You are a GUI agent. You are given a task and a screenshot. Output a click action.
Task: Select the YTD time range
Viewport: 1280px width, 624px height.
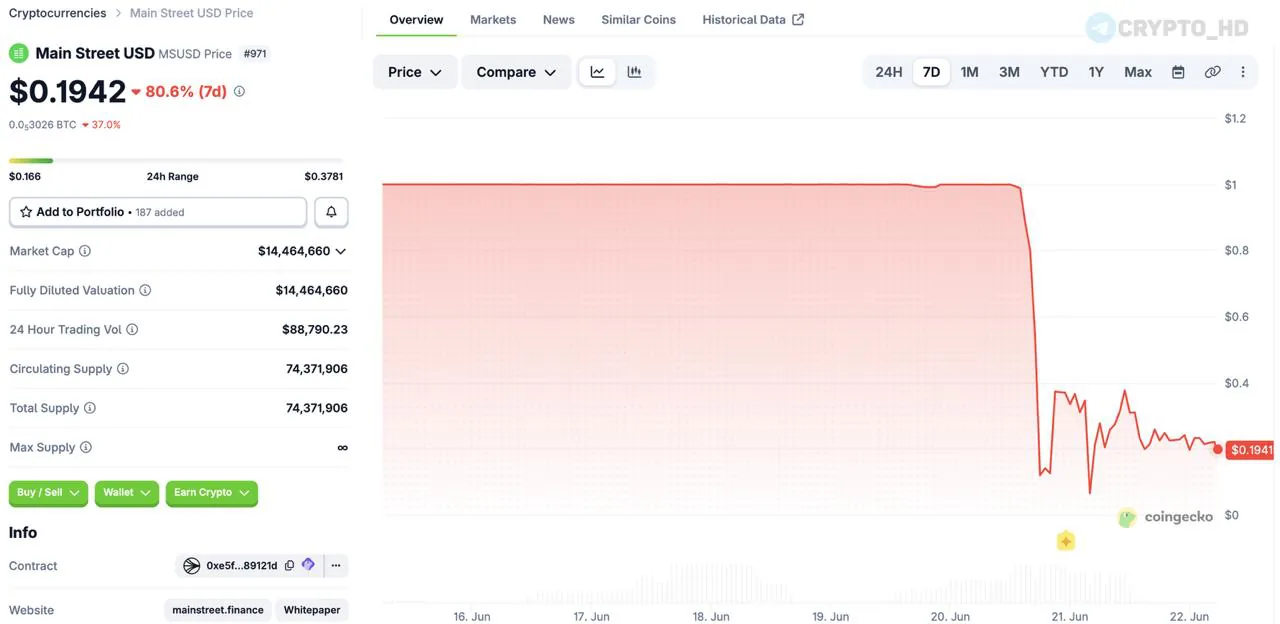pos(1054,72)
